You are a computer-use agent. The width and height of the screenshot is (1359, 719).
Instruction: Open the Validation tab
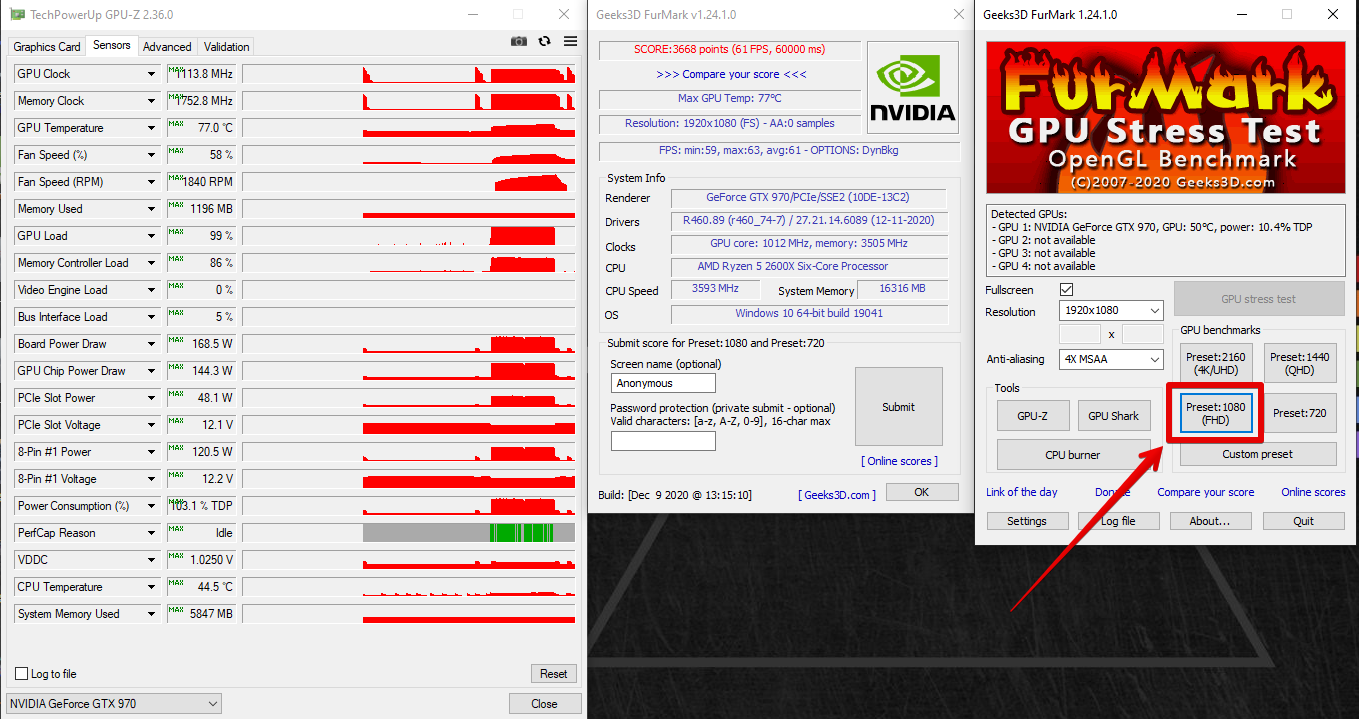click(x=226, y=46)
